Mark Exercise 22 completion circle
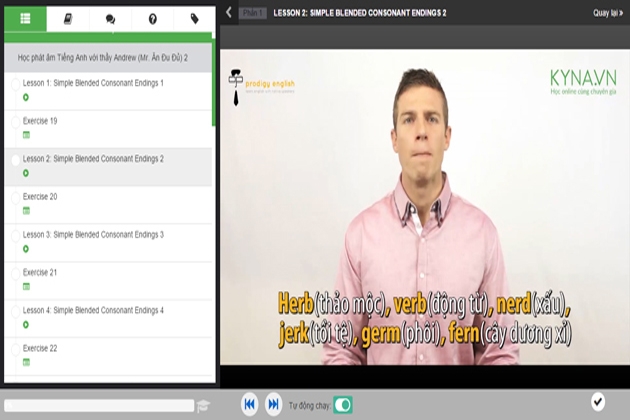This screenshot has width=630, height=420. (16, 350)
